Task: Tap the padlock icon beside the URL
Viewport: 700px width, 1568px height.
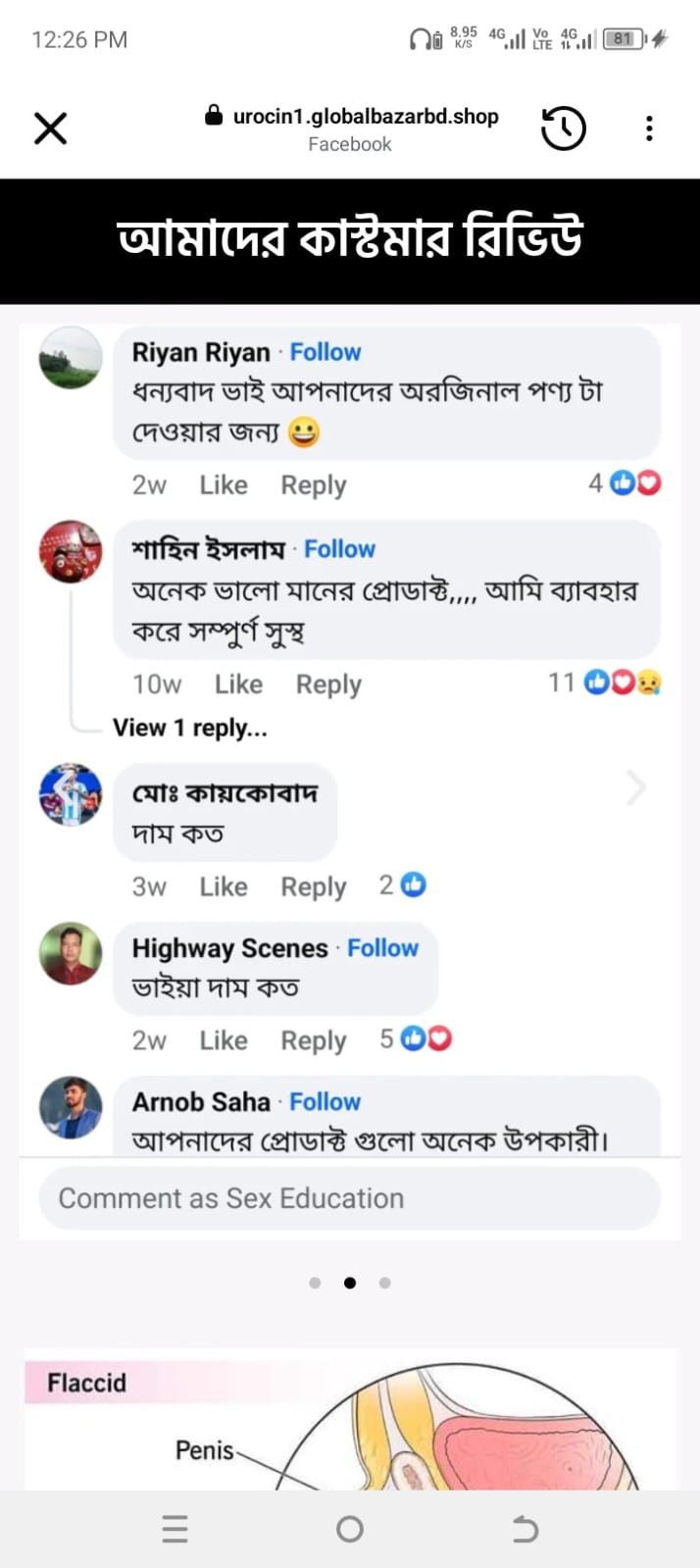Action: pos(214,116)
